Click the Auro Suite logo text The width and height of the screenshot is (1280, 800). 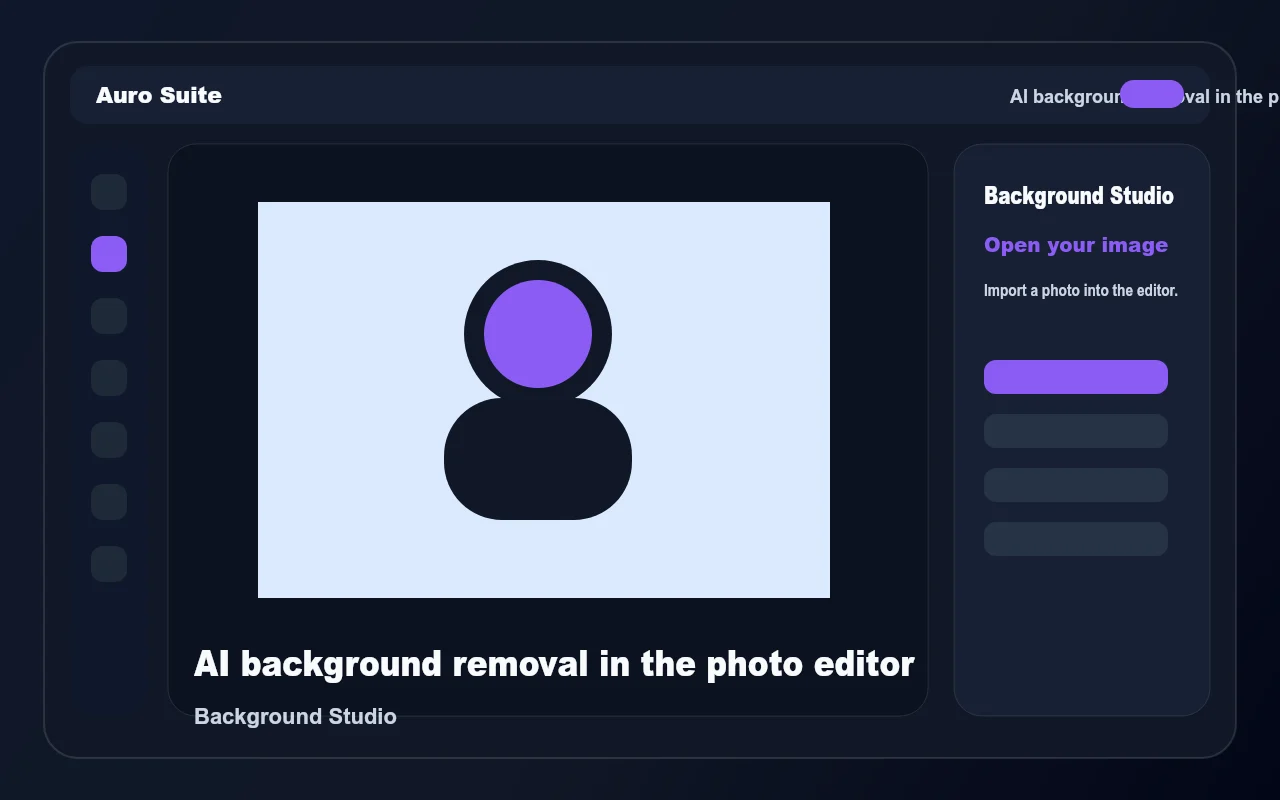tap(159, 95)
